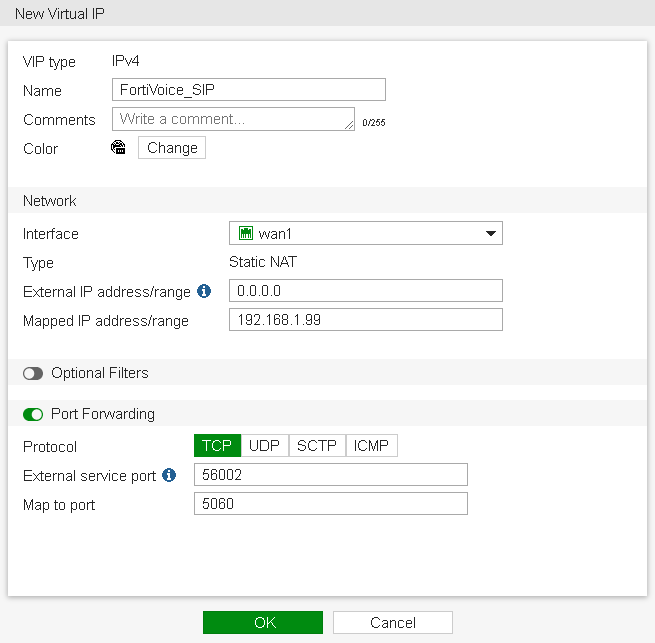The image size is (655, 643).
Task: Click the Map to port field
Action: pyautogui.click(x=330, y=504)
